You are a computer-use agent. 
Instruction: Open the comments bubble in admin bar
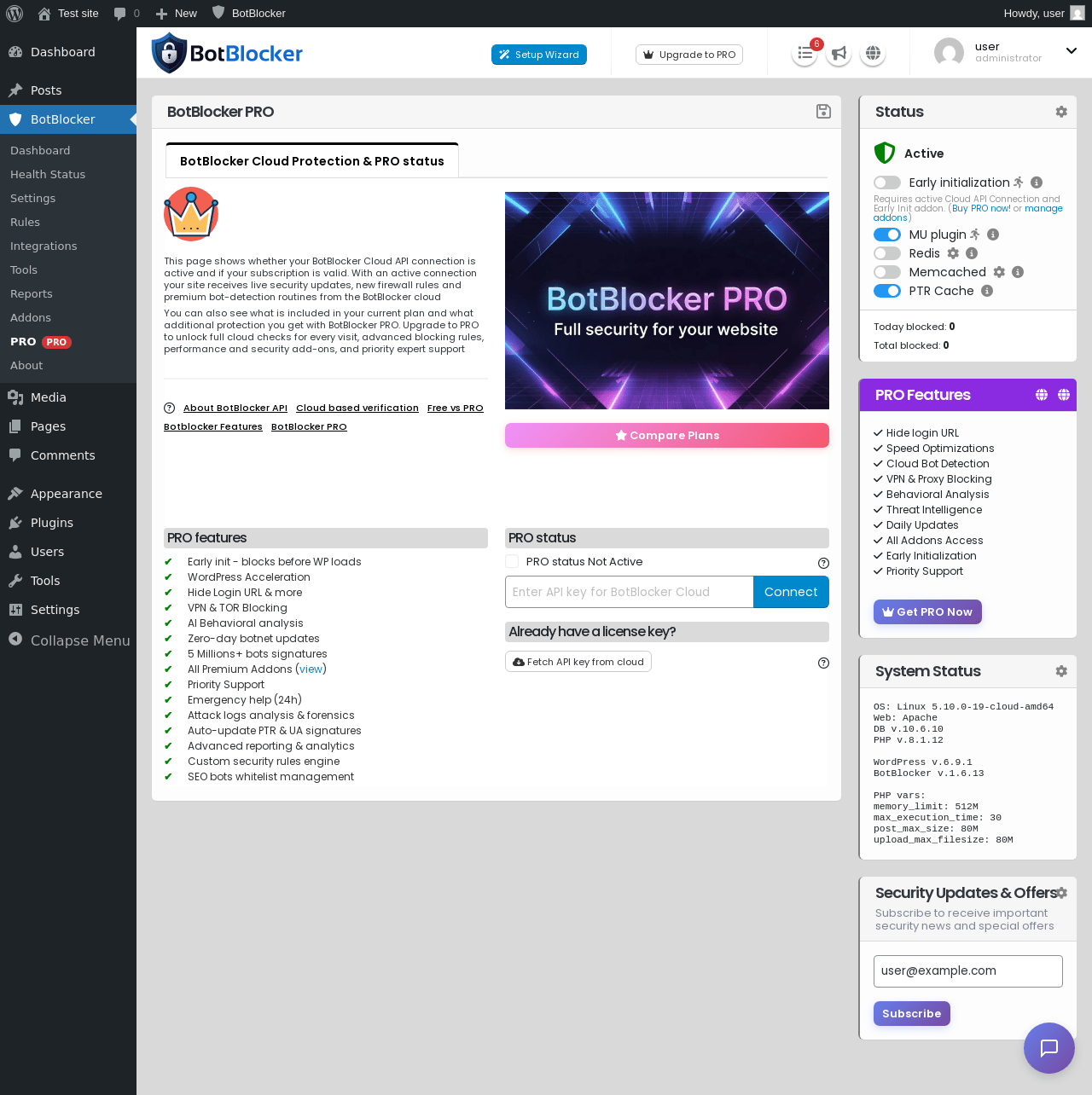pyautogui.click(x=126, y=14)
